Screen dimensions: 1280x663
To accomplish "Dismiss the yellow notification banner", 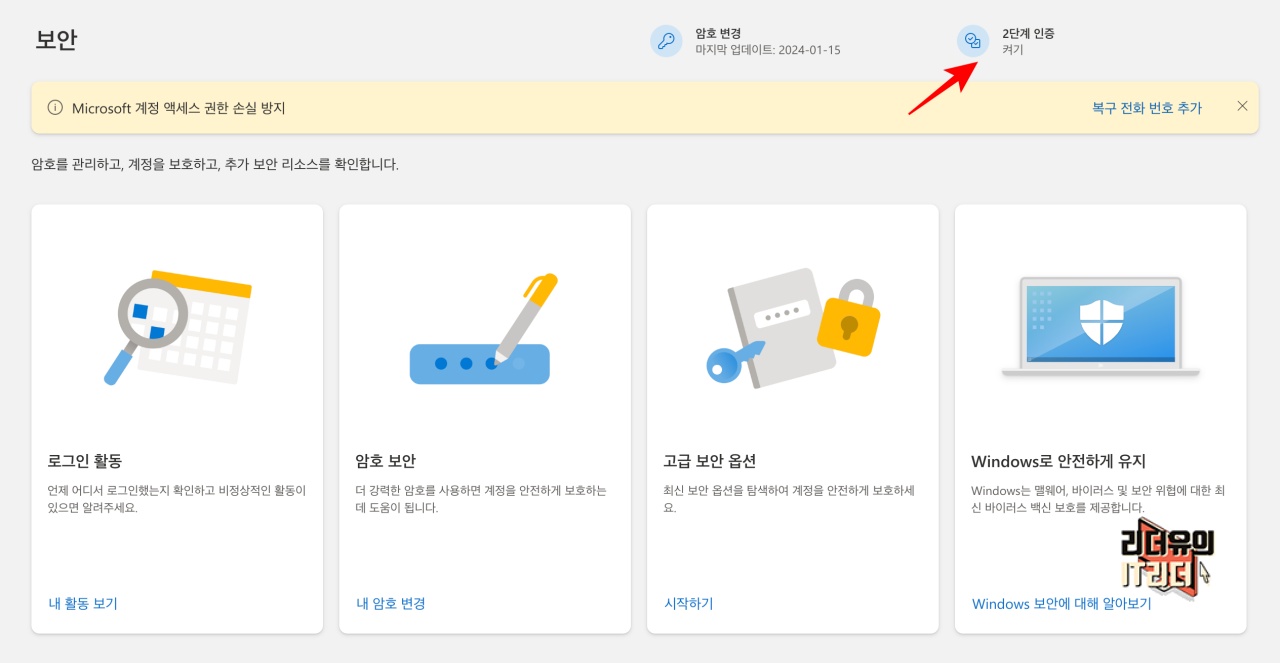I will click(1242, 106).
